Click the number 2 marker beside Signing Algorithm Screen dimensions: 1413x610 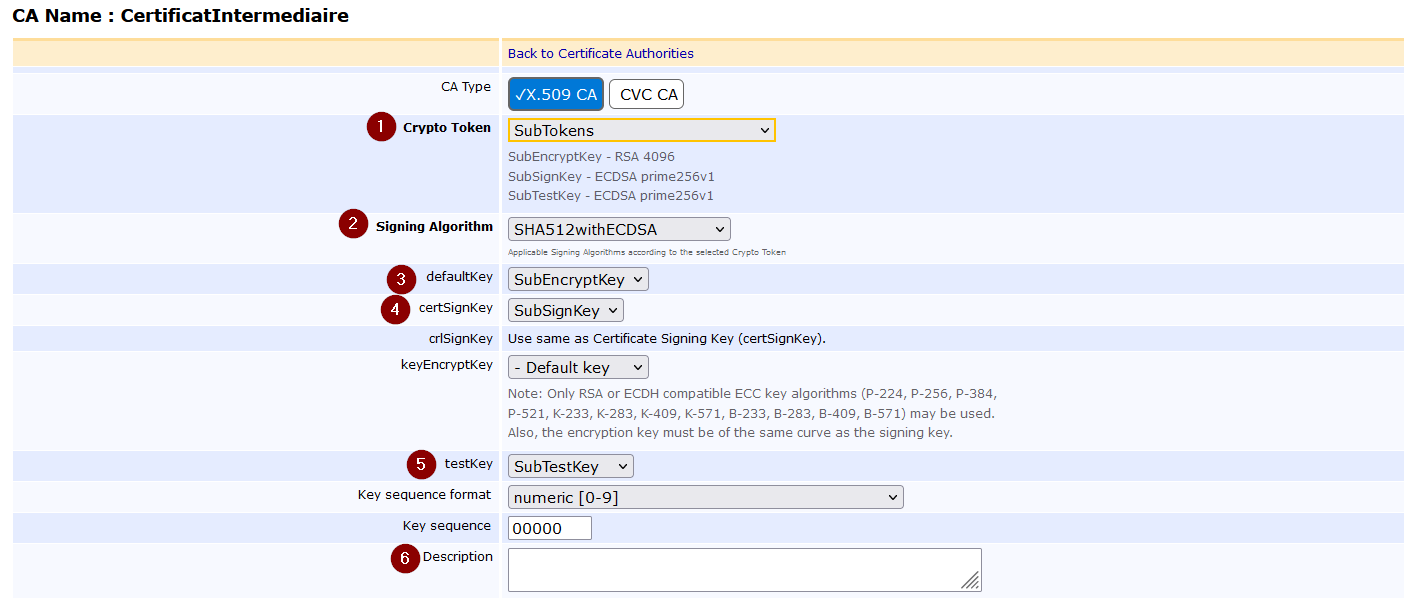pyautogui.click(x=353, y=224)
